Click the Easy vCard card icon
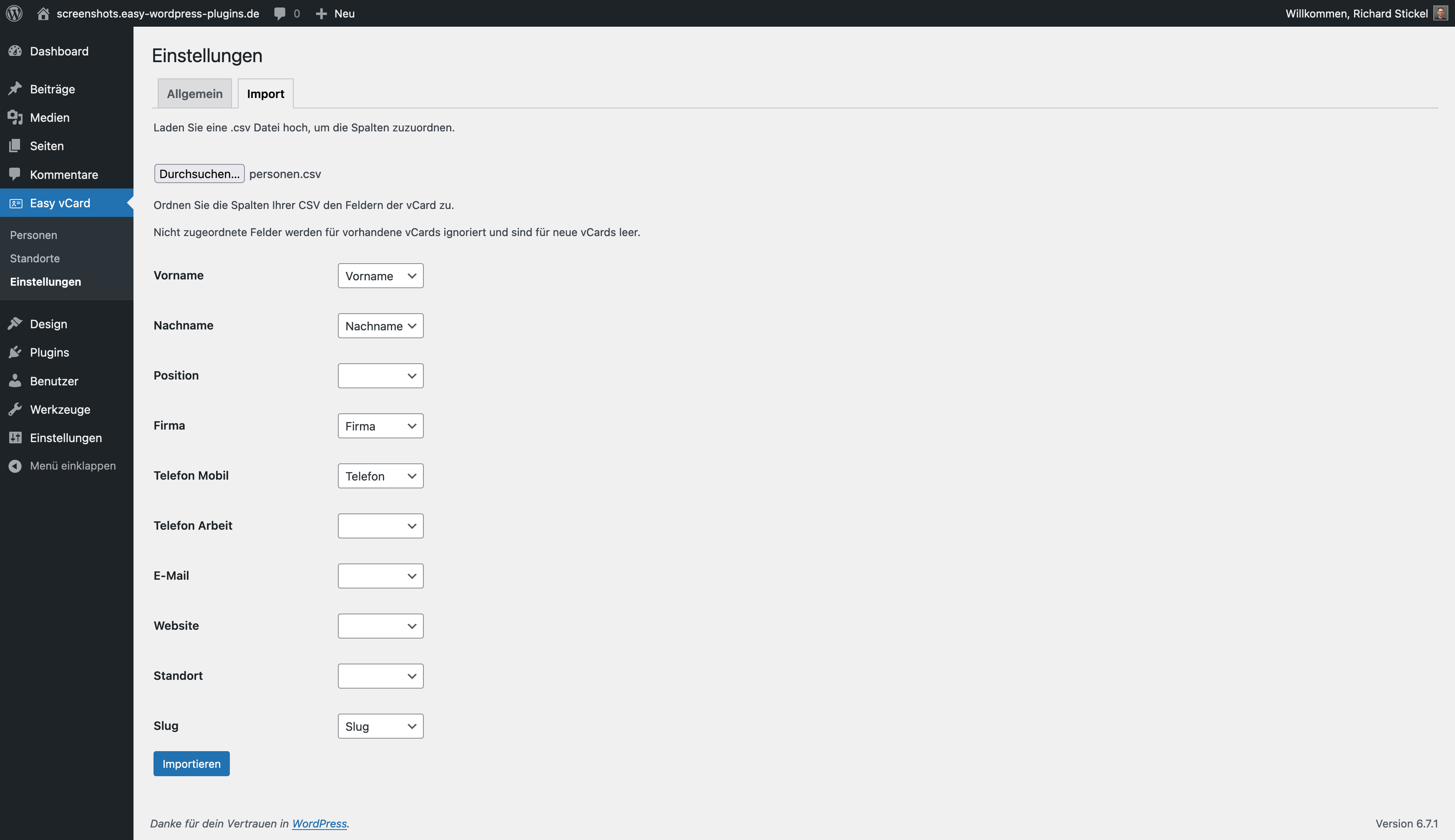The width and height of the screenshot is (1455, 840). [x=15, y=203]
